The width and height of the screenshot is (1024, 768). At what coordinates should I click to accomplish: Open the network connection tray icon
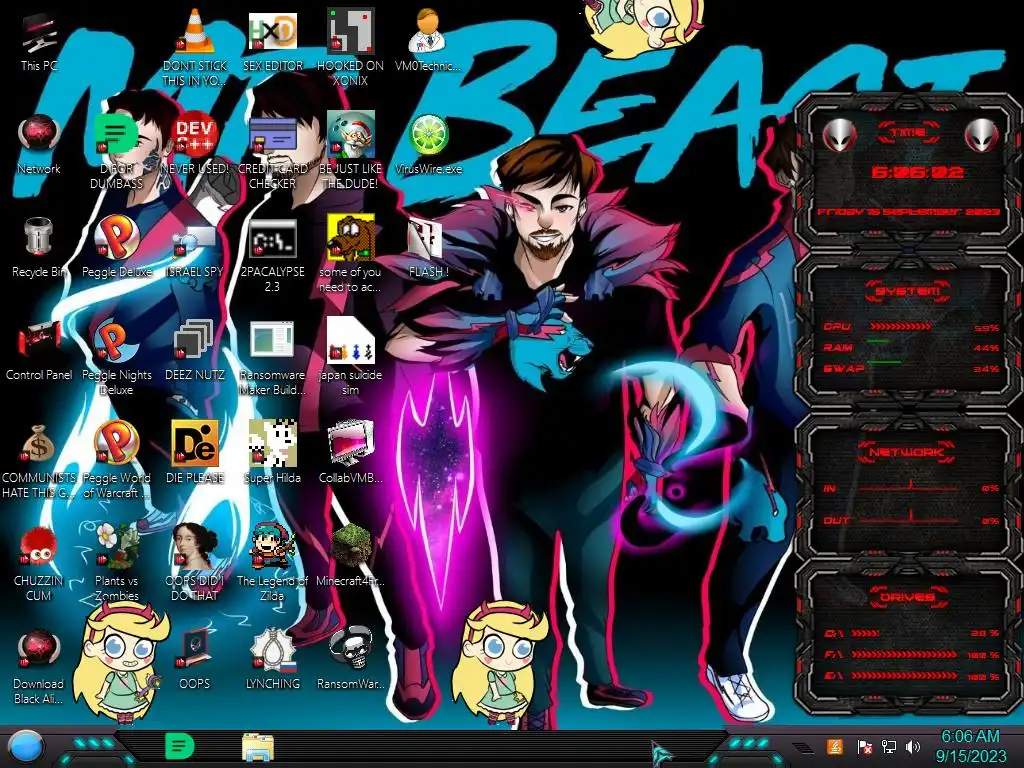889,746
